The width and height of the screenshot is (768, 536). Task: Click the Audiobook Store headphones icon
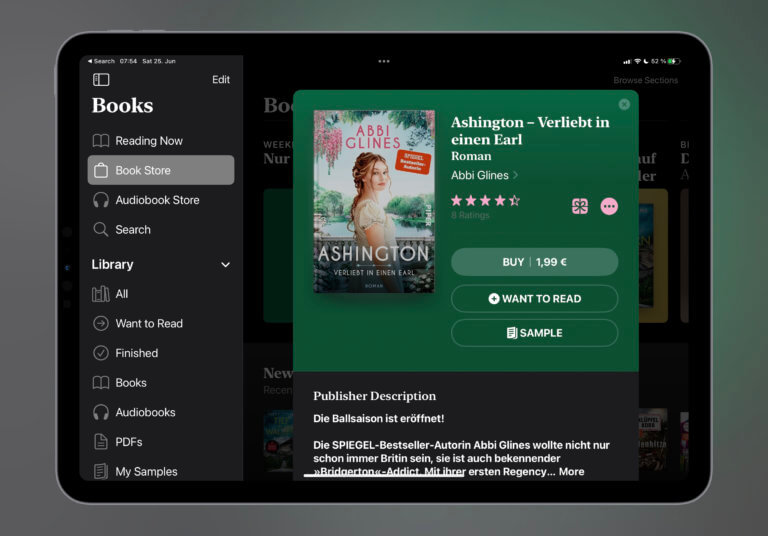point(101,200)
